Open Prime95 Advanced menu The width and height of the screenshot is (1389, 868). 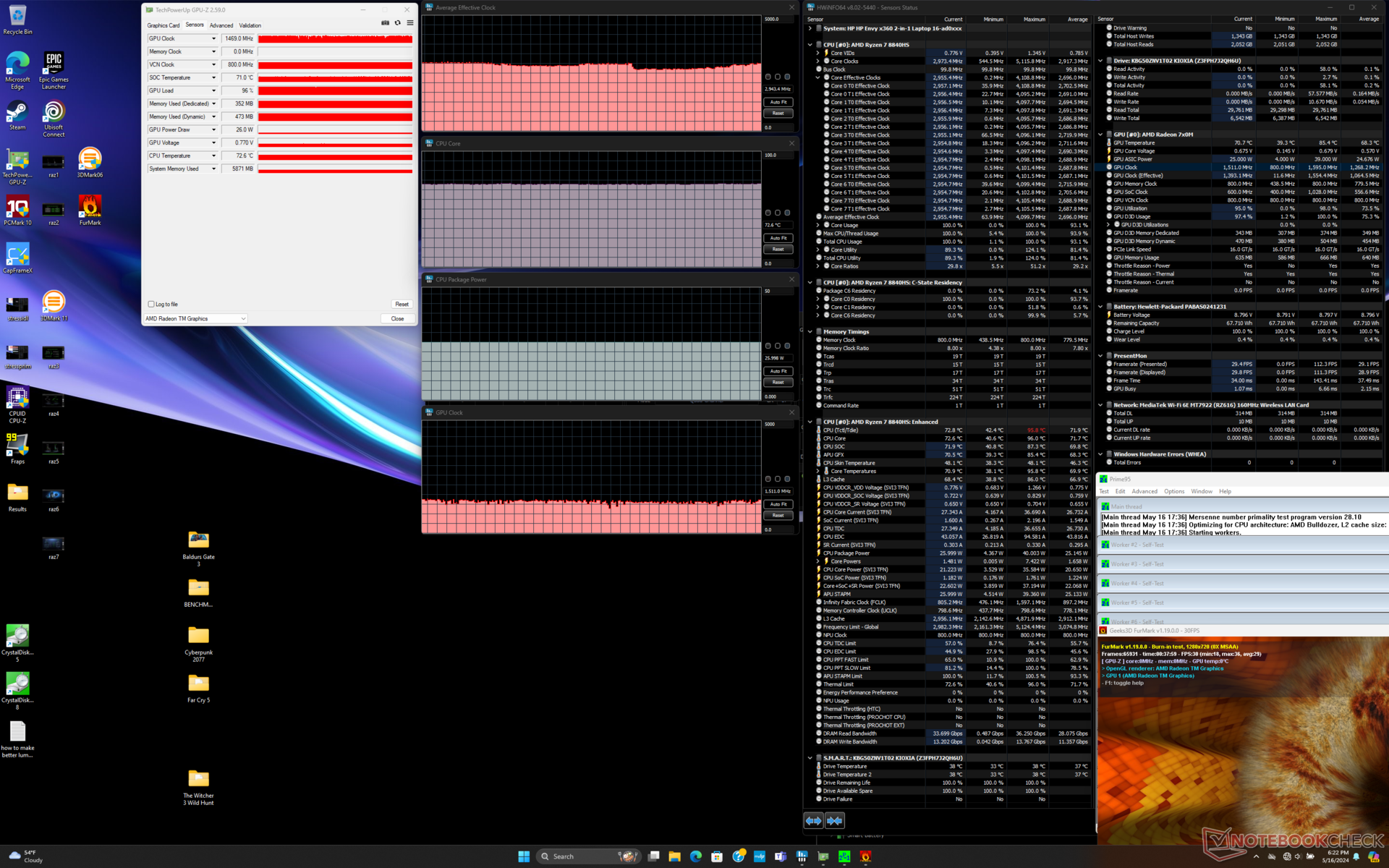(1144, 491)
